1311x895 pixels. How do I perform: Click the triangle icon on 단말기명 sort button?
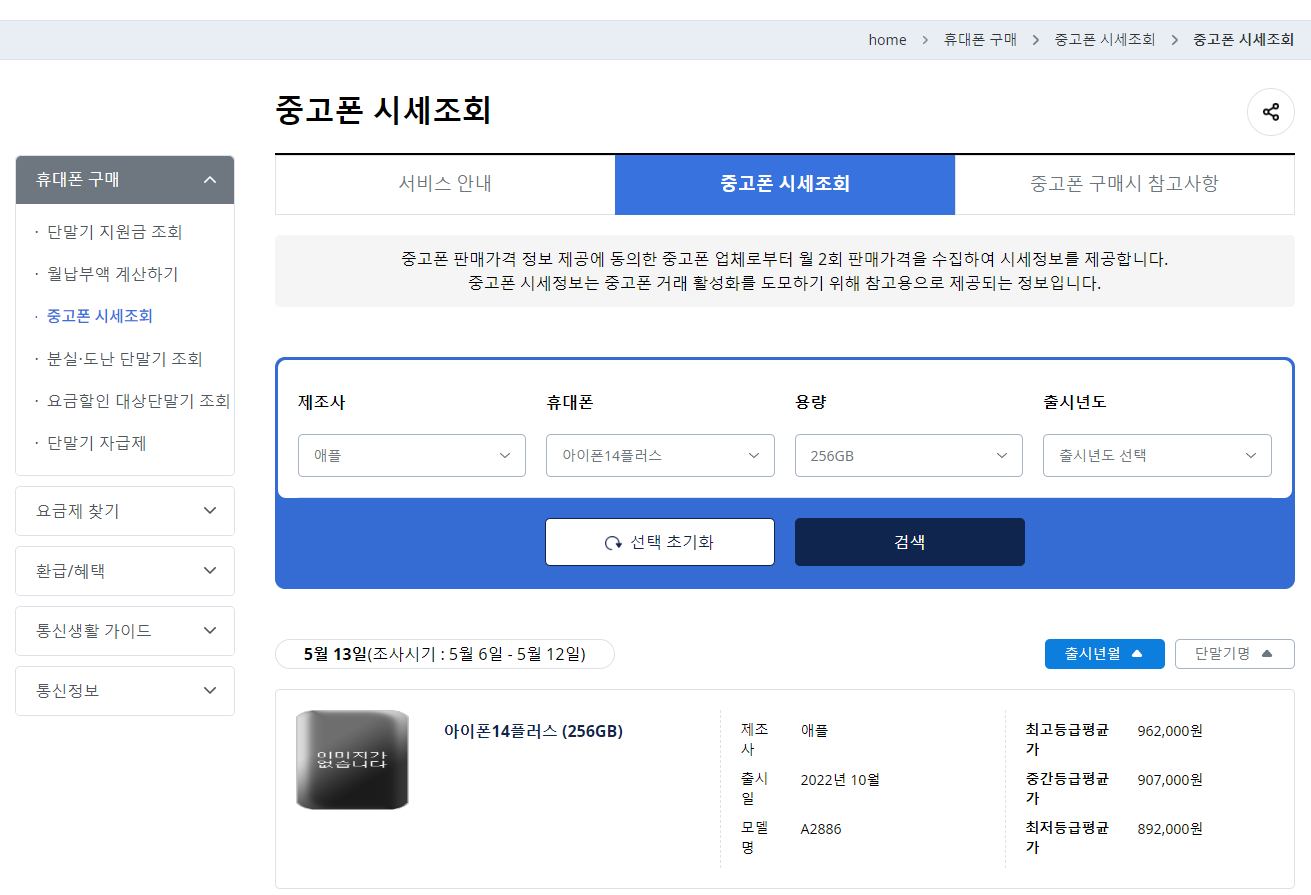(1267, 654)
